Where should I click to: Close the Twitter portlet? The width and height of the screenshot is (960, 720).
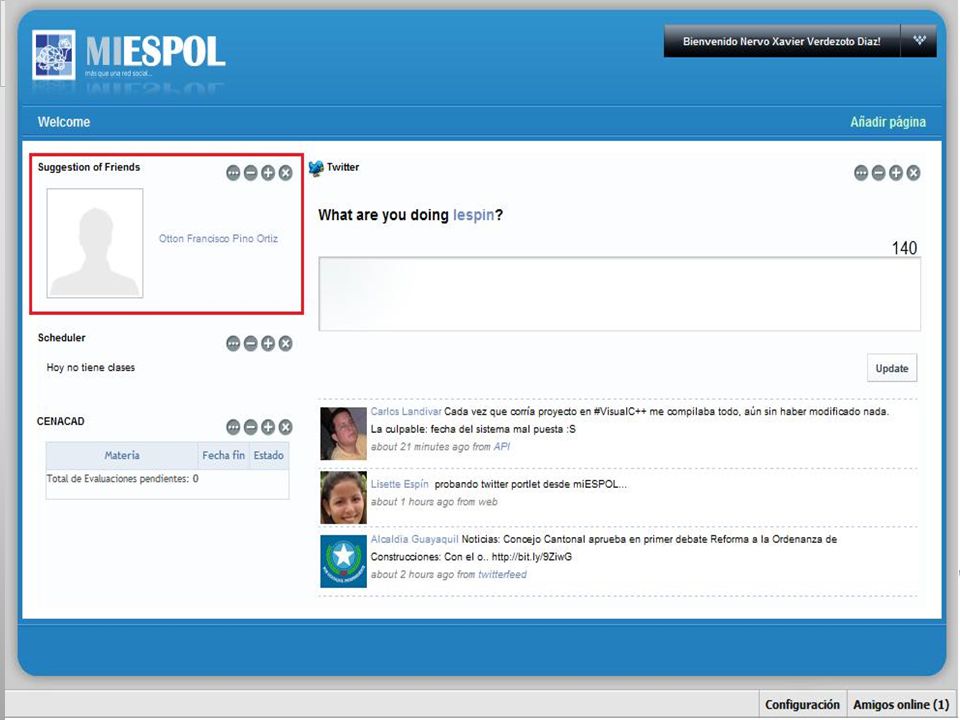913,173
